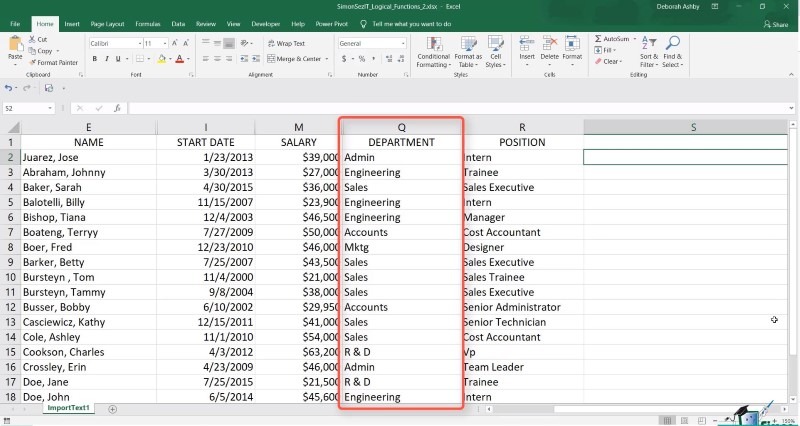Toggle Italic formatting
Image resolution: width=800 pixels, height=426 pixels.
coord(104,59)
